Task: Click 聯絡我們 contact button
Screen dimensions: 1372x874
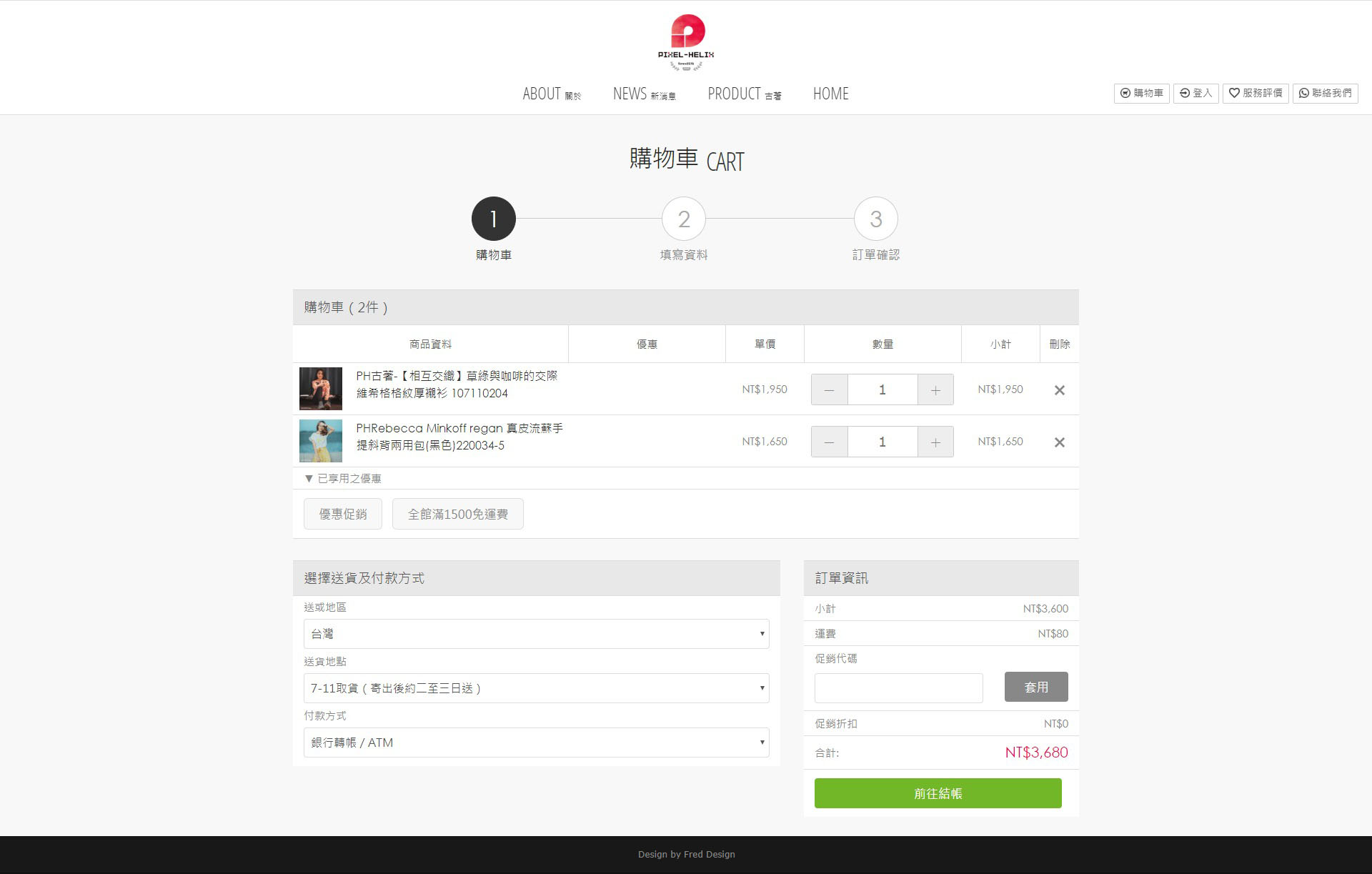Action: click(x=1325, y=93)
